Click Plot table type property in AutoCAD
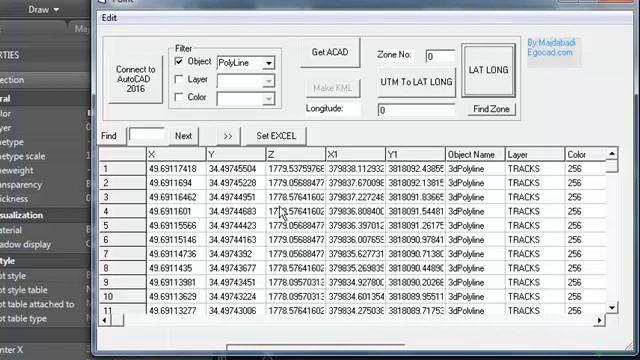Screen dimensions: 640x360 (x=23, y=319)
